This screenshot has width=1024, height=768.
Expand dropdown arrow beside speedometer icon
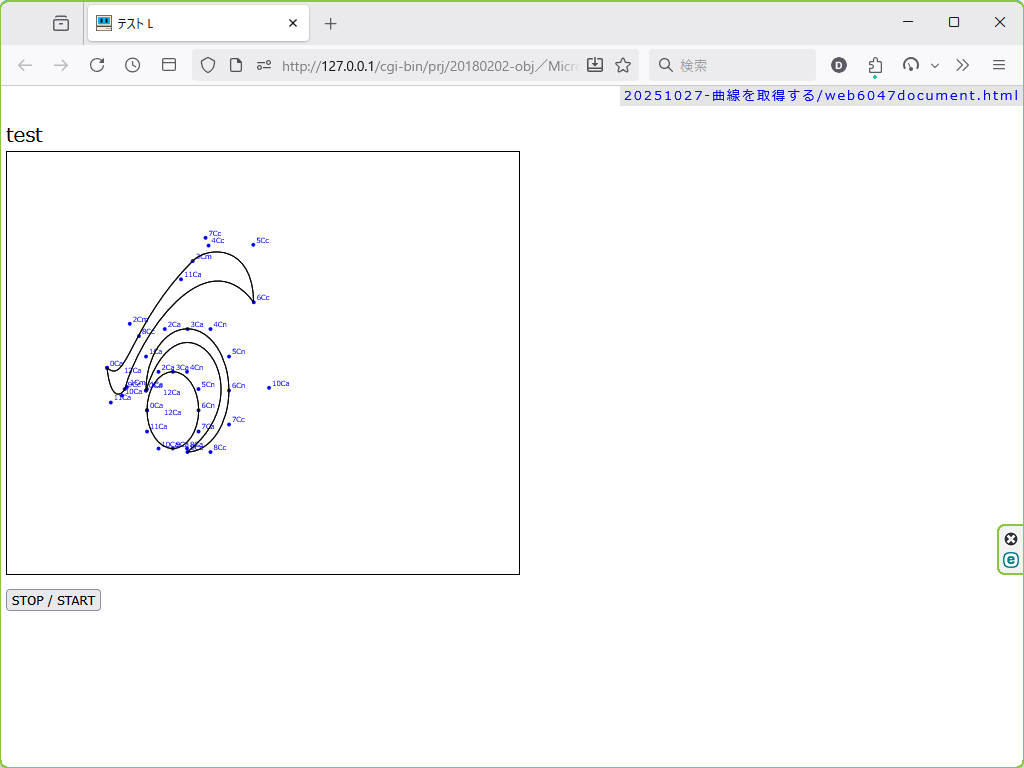click(x=935, y=65)
